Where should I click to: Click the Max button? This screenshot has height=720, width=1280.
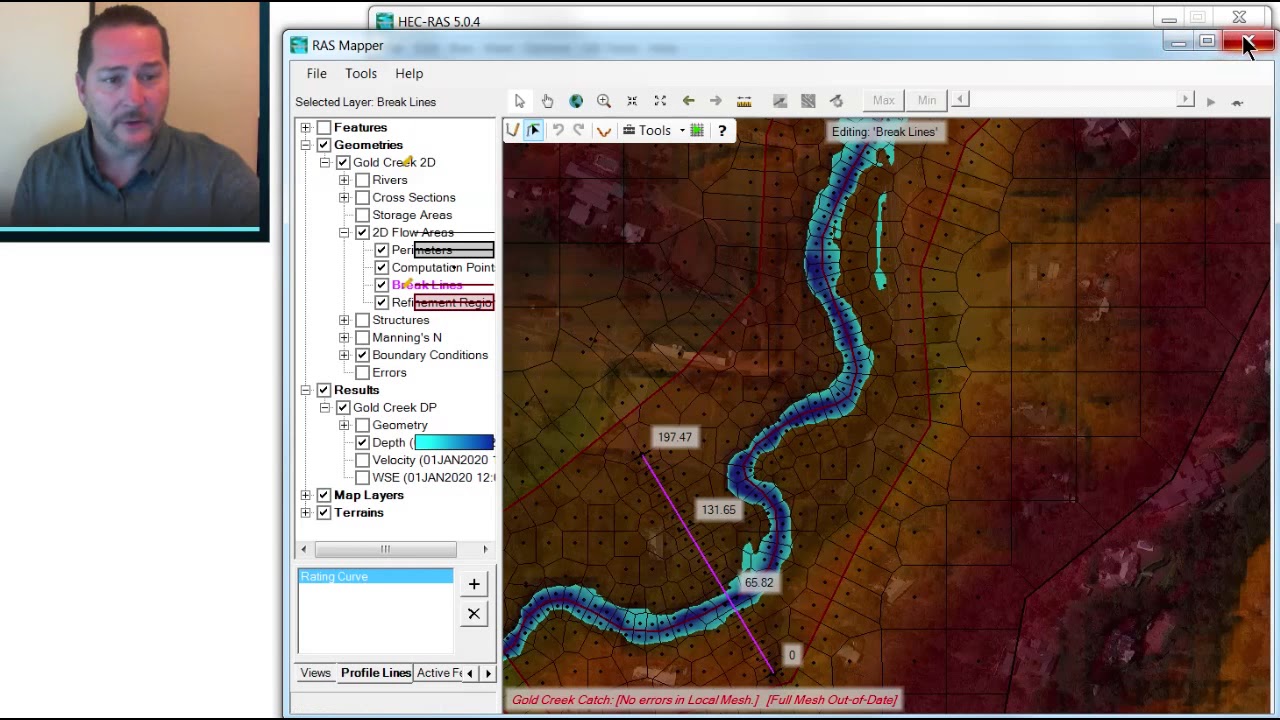[x=883, y=100]
